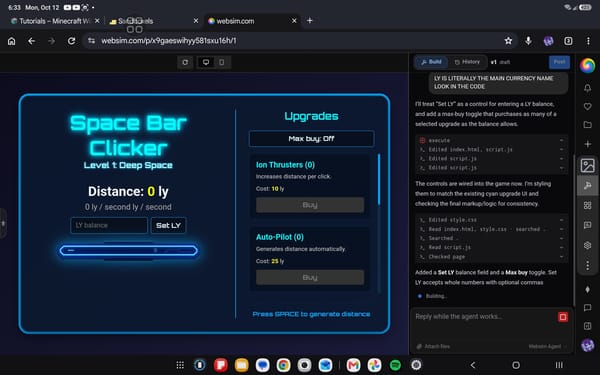This screenshot has height=375, width=600.
Task: Click the glowing space bar button
Action: coord(129,251)
